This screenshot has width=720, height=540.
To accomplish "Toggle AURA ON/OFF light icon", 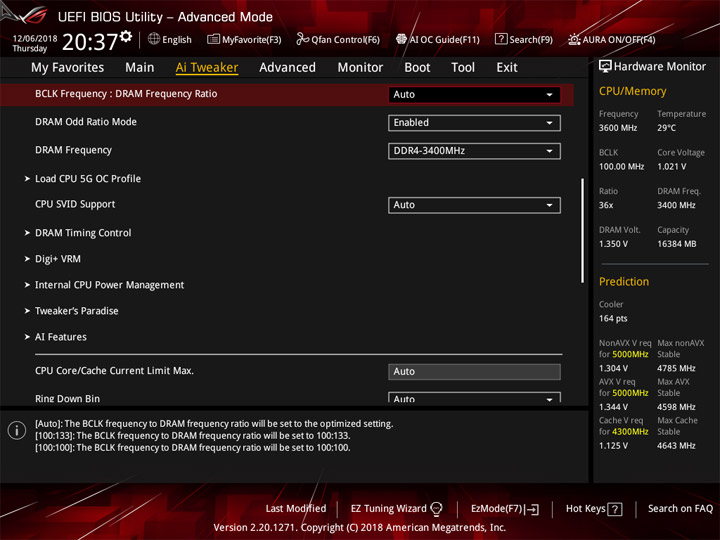I will point(574,39).
